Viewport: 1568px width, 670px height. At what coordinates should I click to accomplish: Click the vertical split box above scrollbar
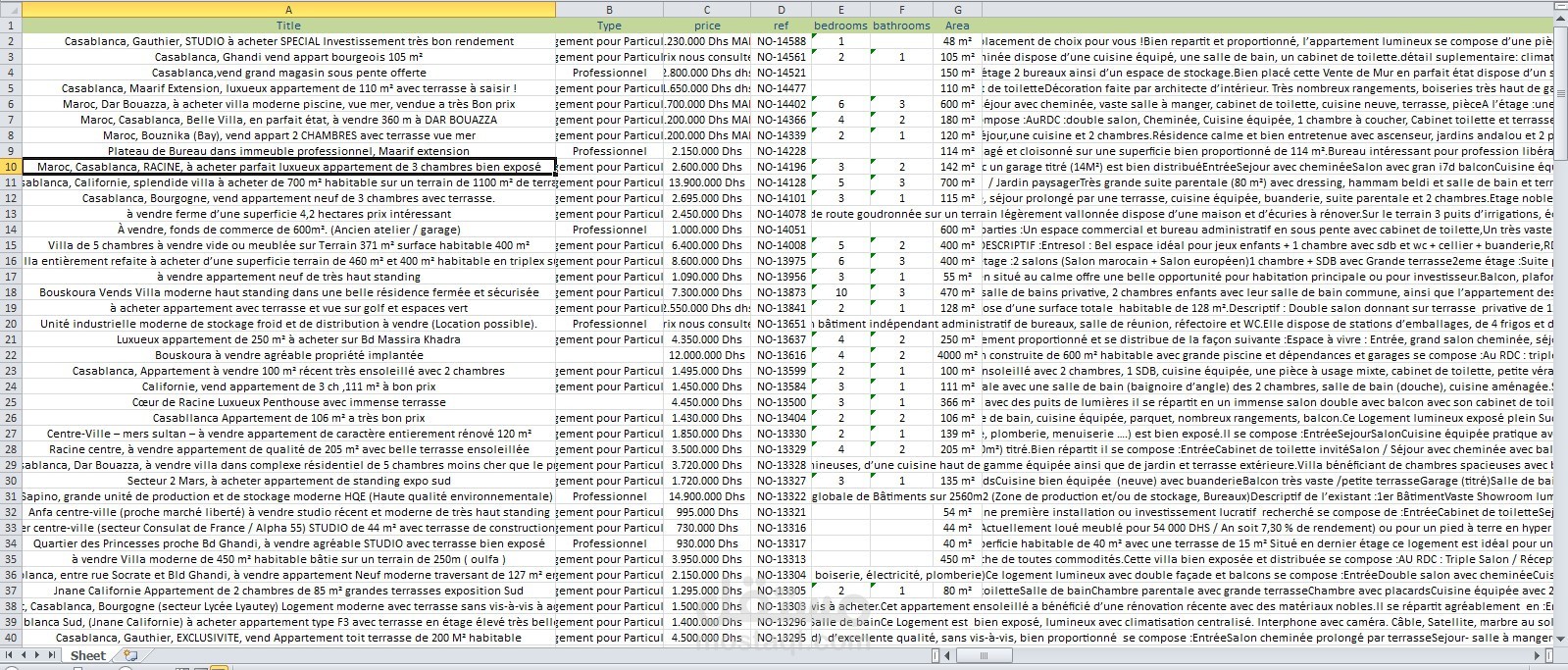(x=1560, y=5)
